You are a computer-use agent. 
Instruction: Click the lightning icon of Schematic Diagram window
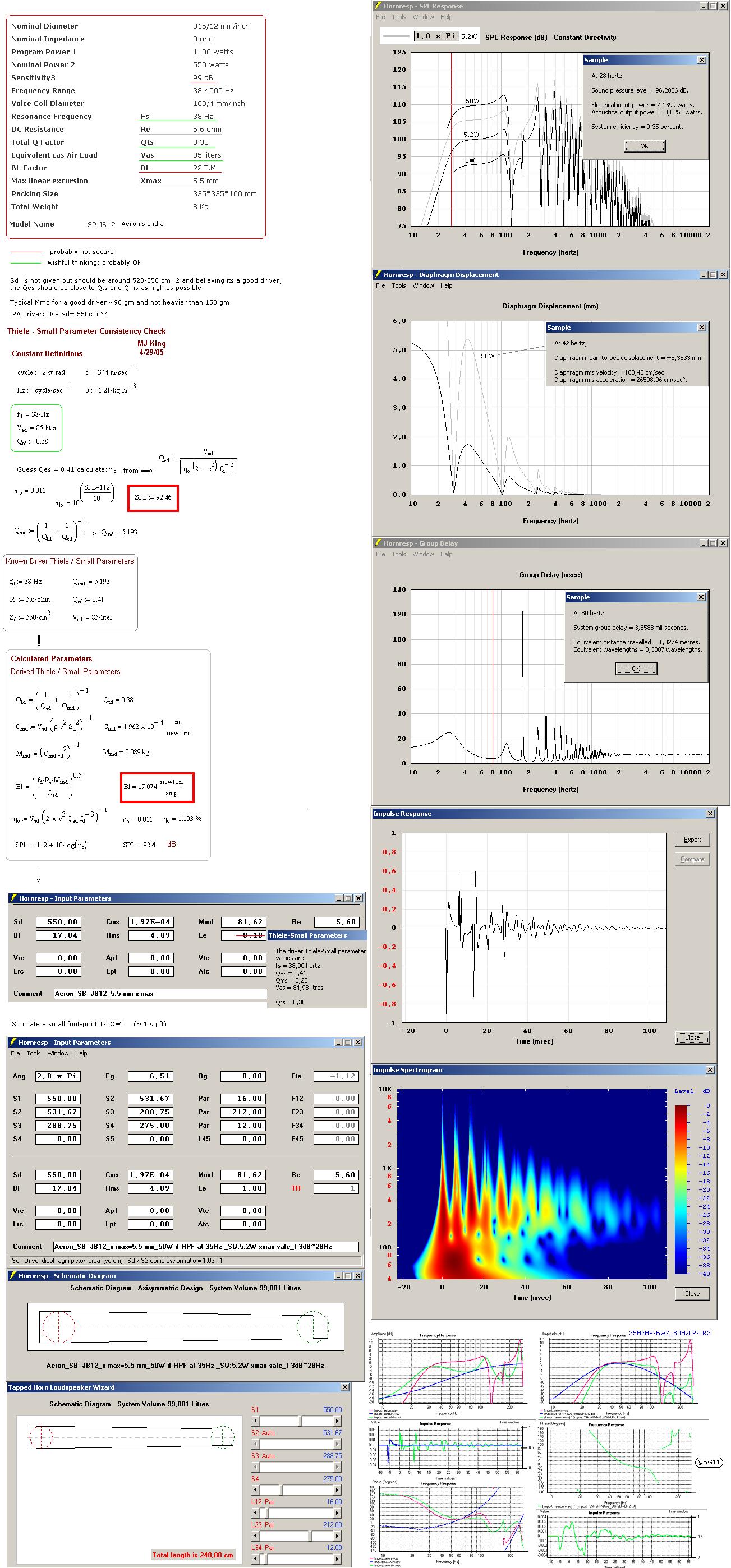click(x=13, y=1275)
